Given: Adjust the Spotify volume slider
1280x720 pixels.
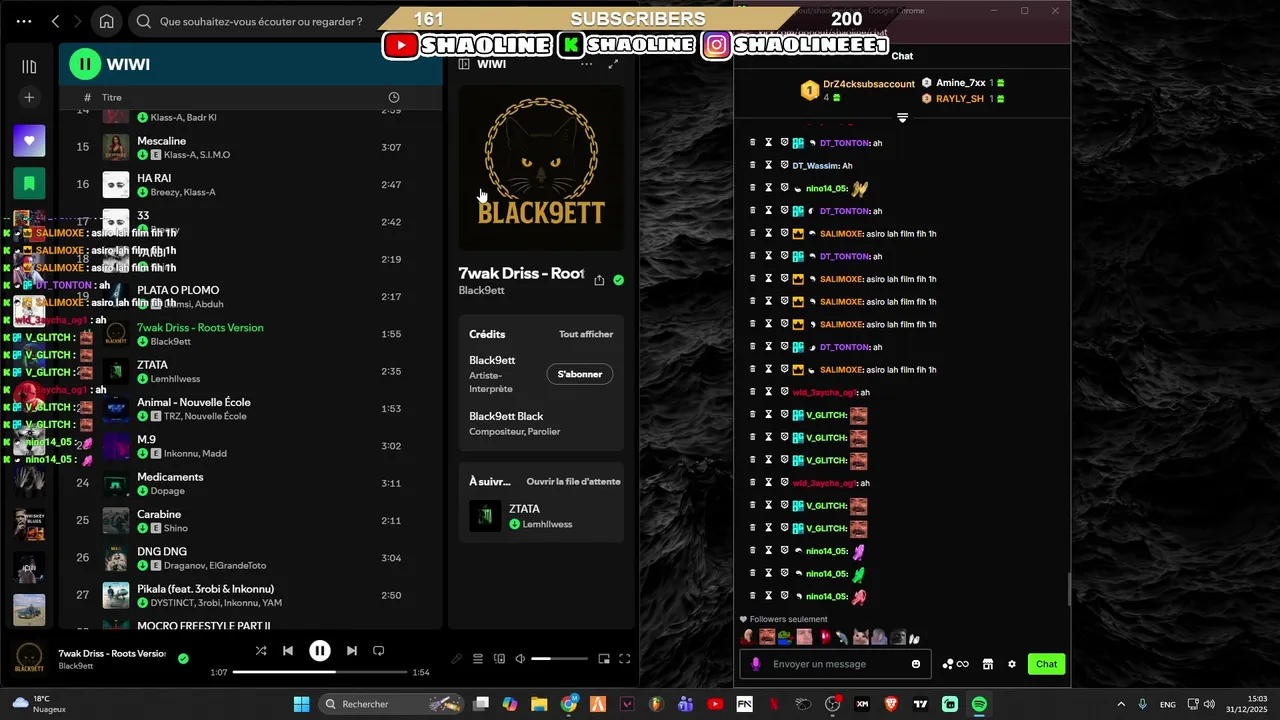Looking at the screenshot, I should [x=559, y=659].
